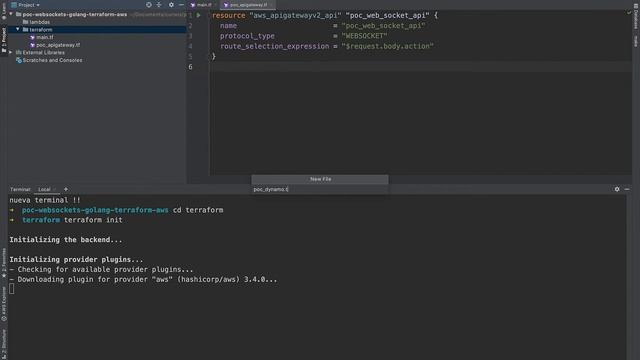Switch to the main.tf editor tab

click(202, 5)
